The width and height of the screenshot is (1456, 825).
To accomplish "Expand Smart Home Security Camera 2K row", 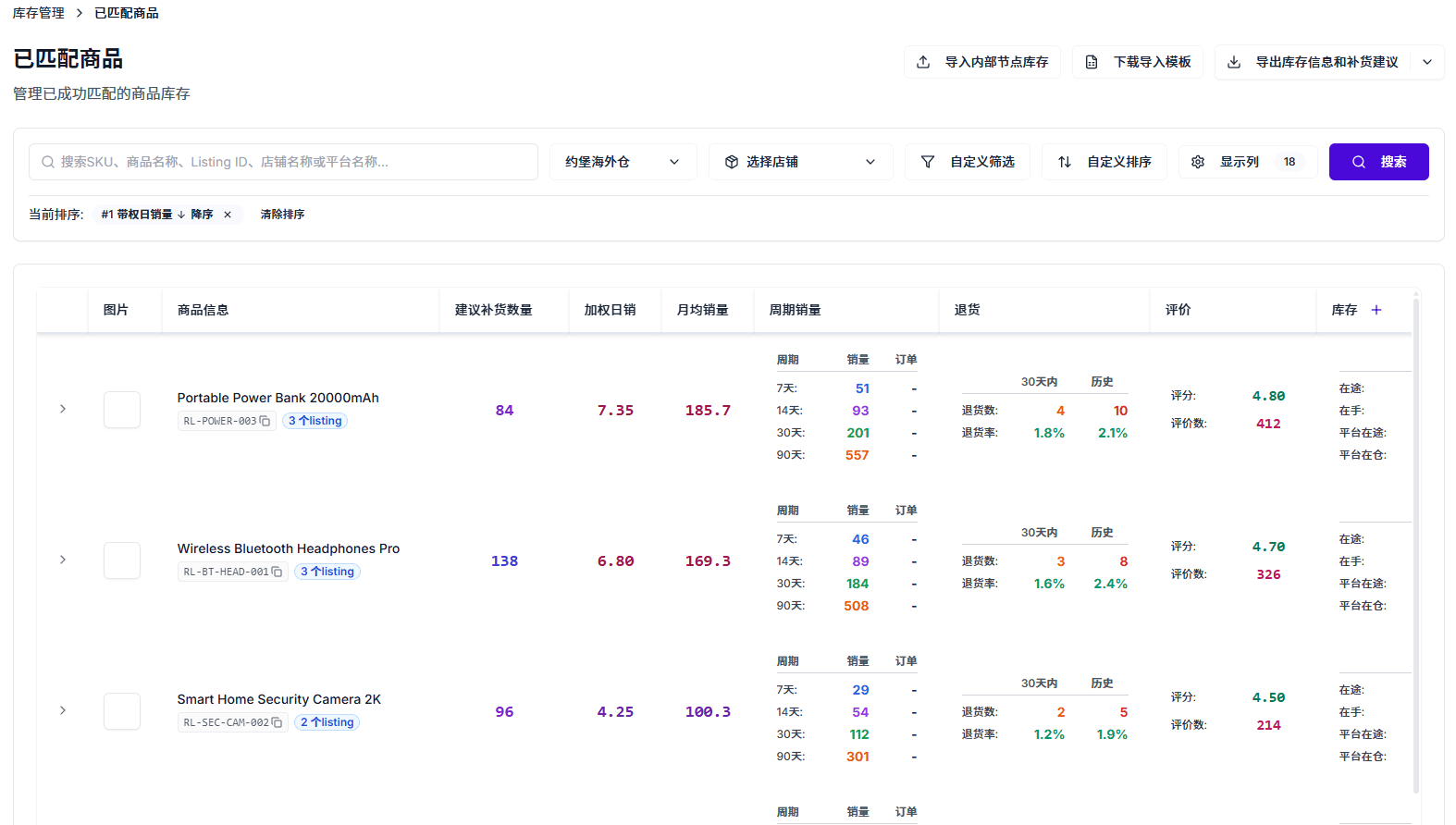I will (63, 710).
